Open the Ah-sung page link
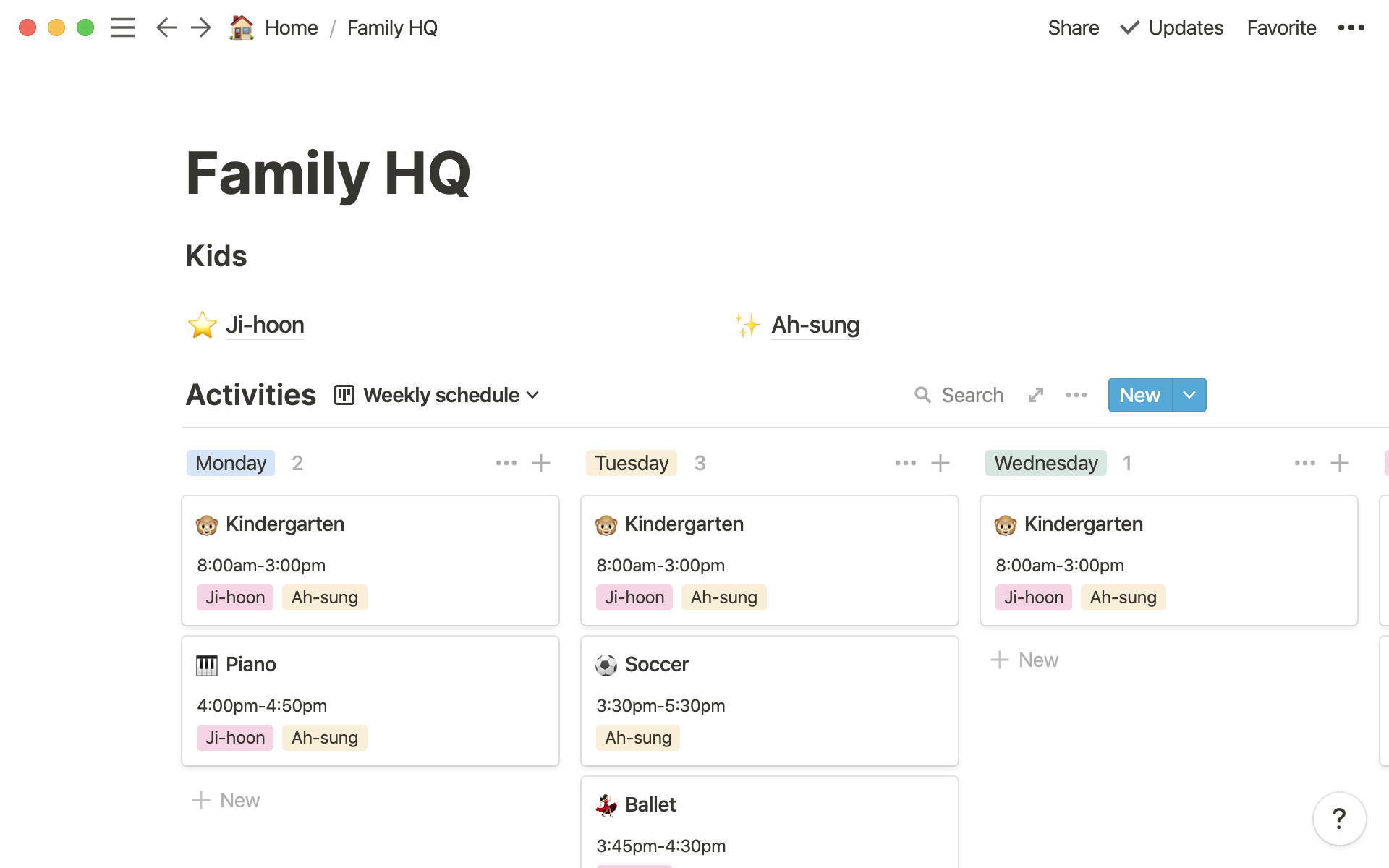Viewport: 1389px width, 868px height. coord(815,325)
